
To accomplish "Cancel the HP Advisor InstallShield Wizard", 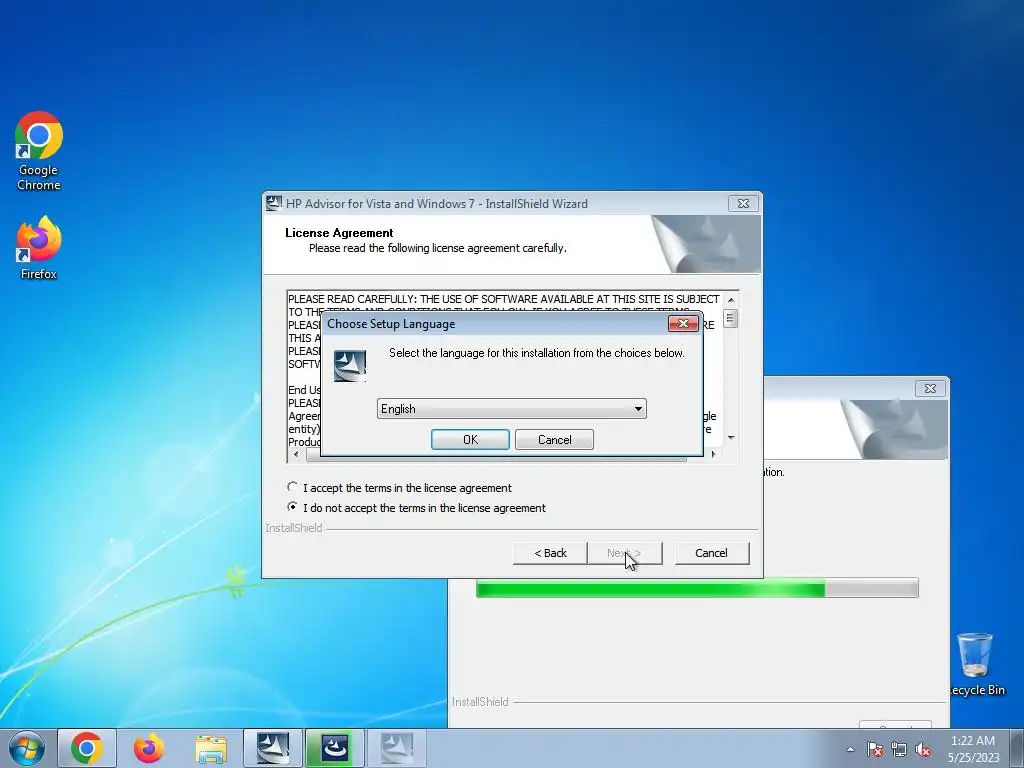I will 711,553.
